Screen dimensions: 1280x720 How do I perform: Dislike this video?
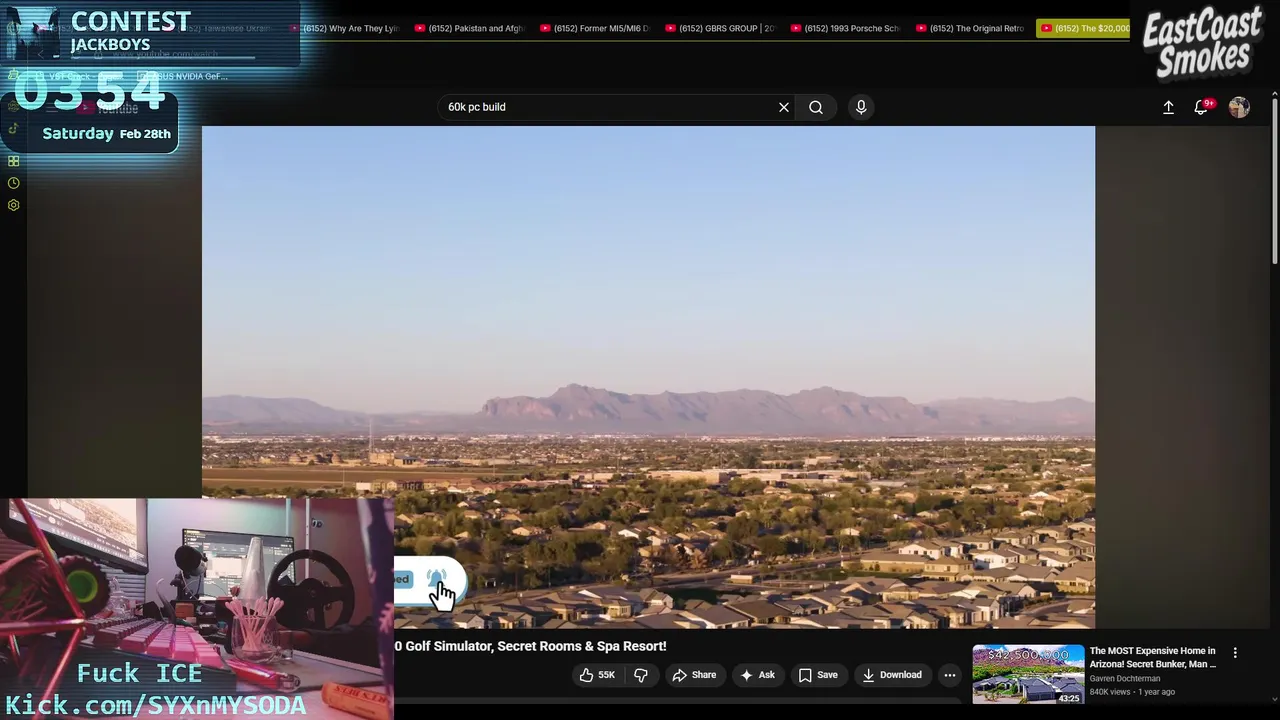tap(641, 675)
